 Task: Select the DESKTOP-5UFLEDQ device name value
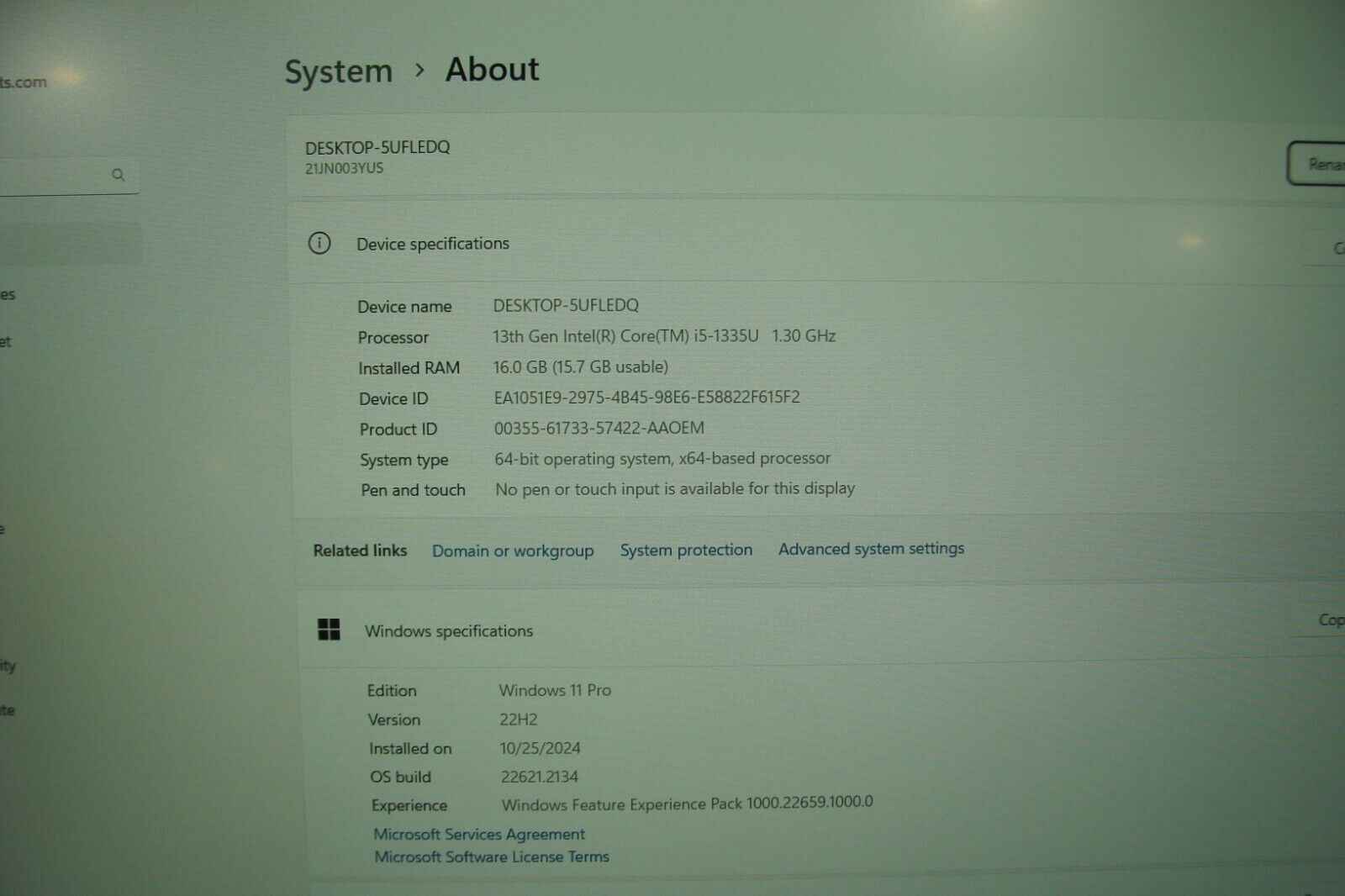(x=566, y=305)
